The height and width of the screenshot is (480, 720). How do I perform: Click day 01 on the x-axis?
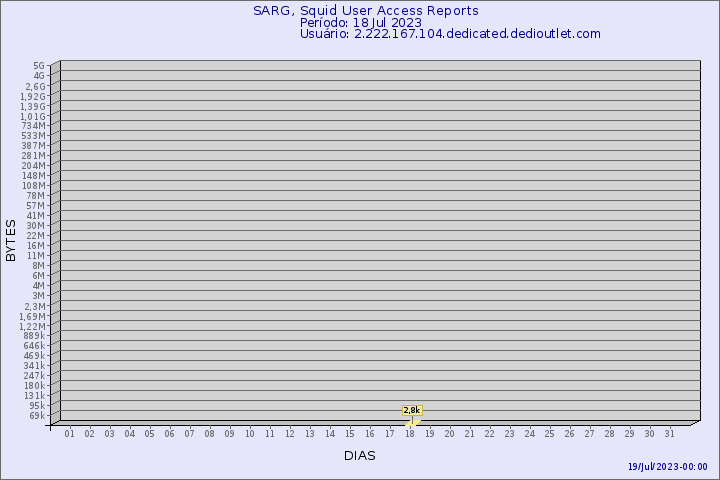69,433
